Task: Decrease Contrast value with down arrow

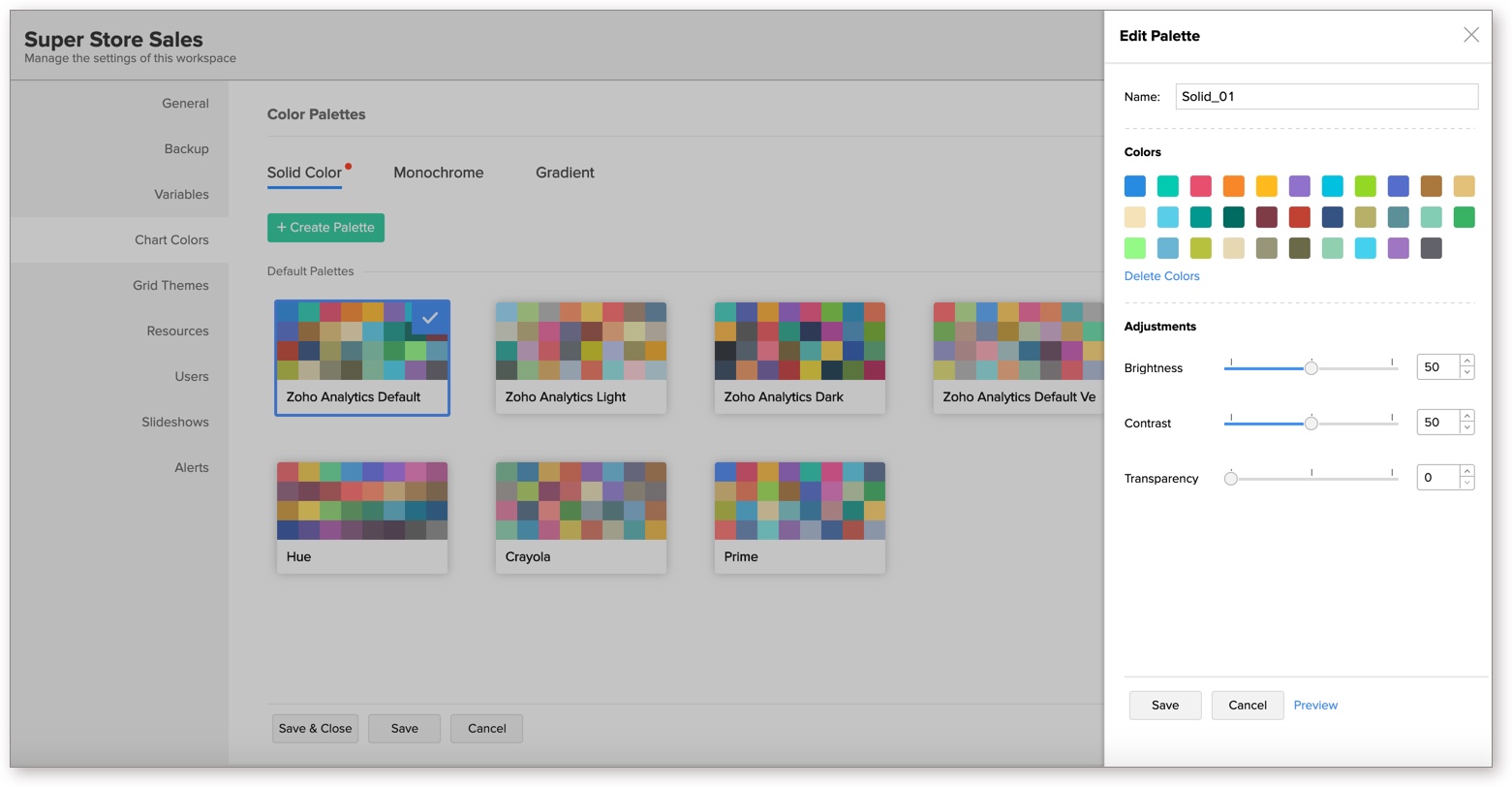Action: click(x=1466, y=428)
